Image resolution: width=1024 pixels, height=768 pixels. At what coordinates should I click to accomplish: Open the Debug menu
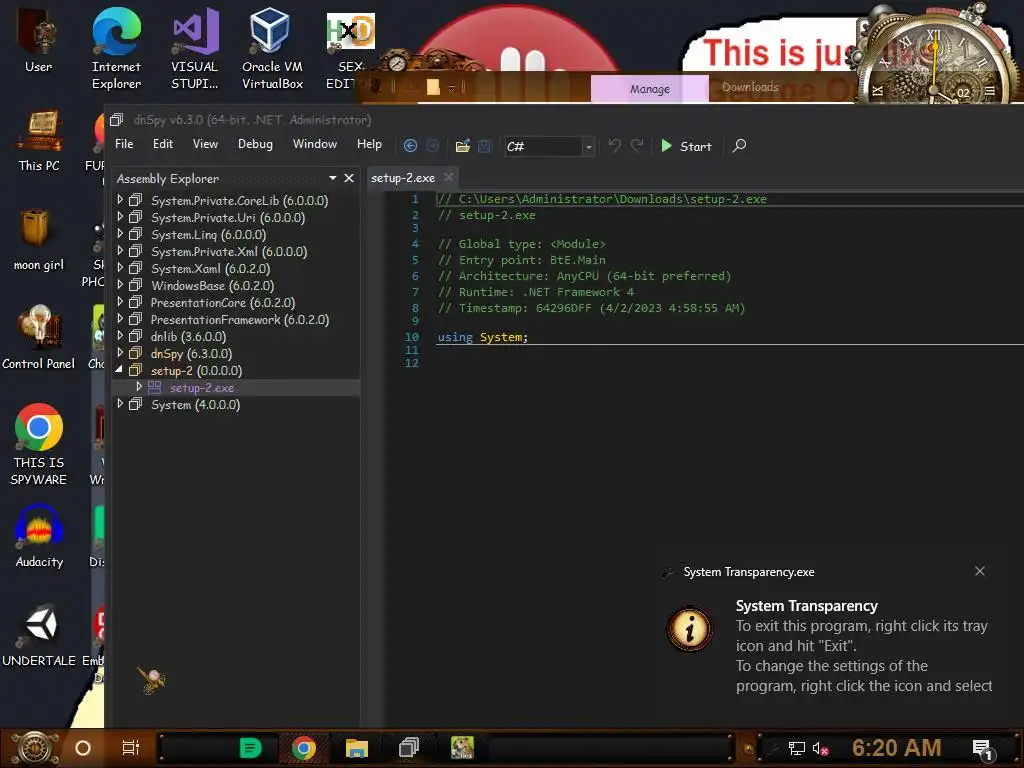click(x=255, y=144)
